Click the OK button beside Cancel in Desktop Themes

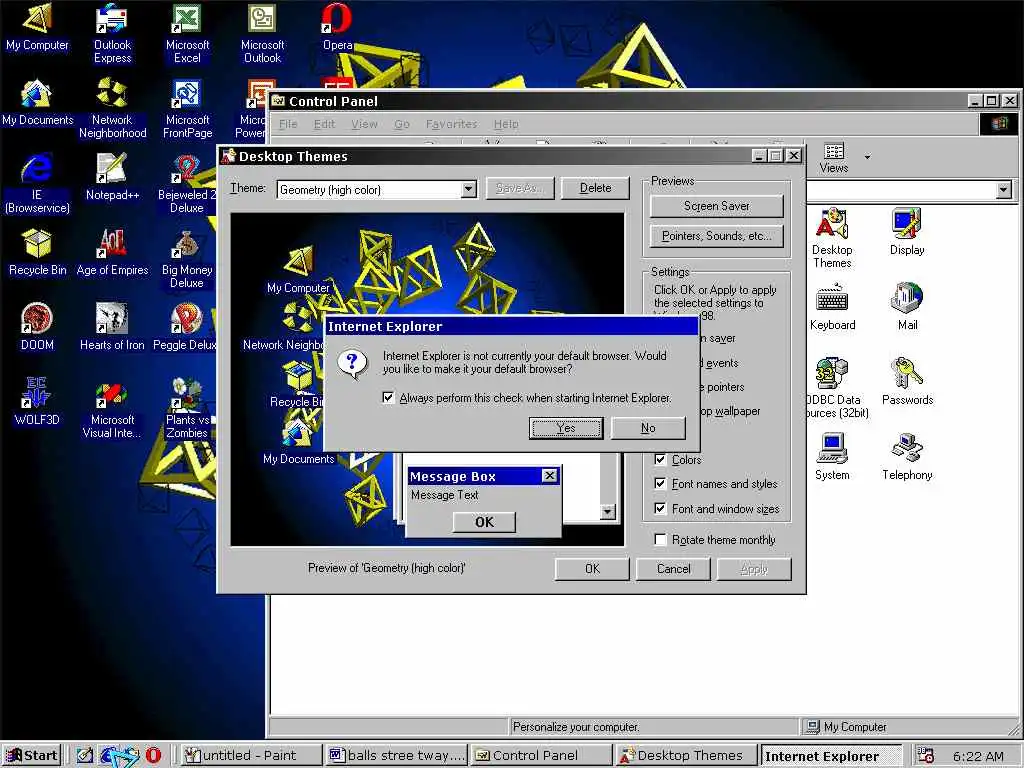[592, 569]
